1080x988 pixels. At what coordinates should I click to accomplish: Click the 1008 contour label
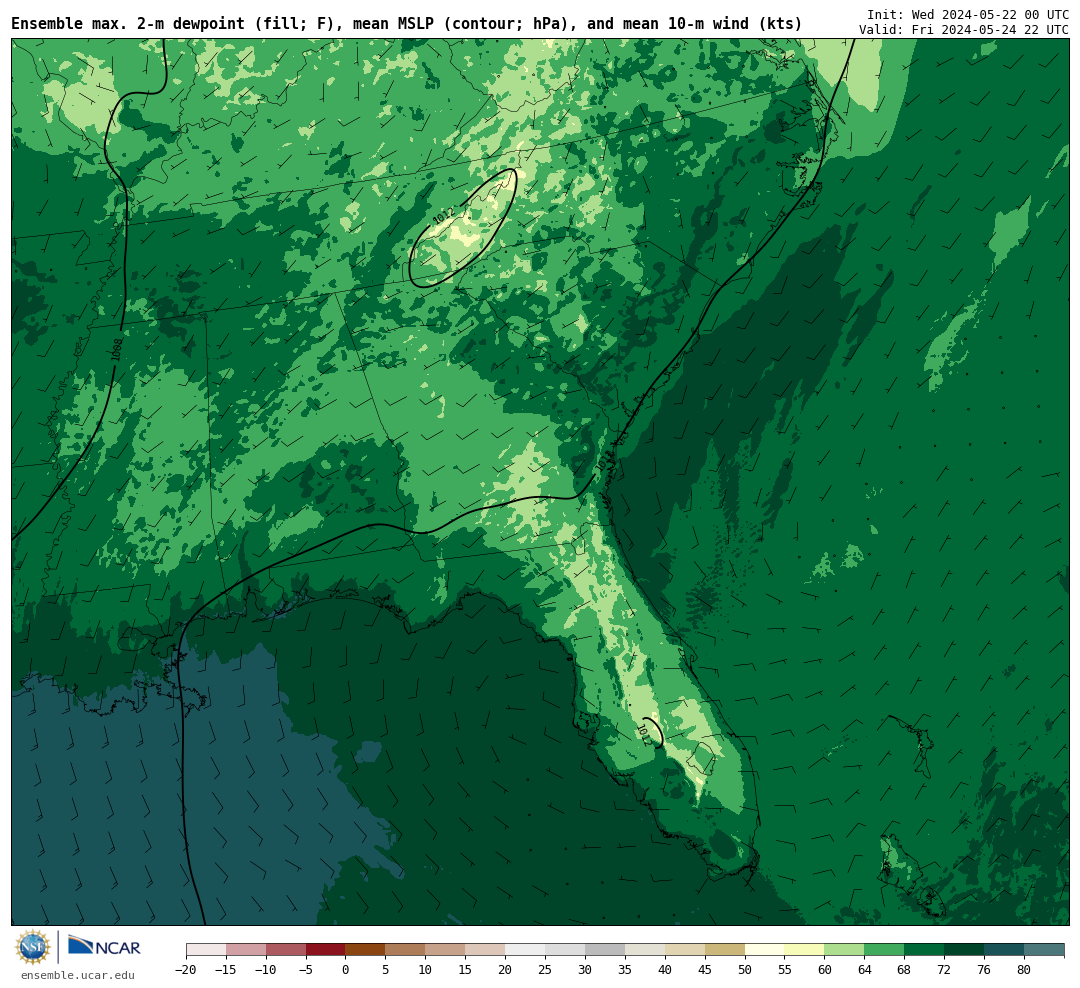pyautogui.click(x=116, y=349)
